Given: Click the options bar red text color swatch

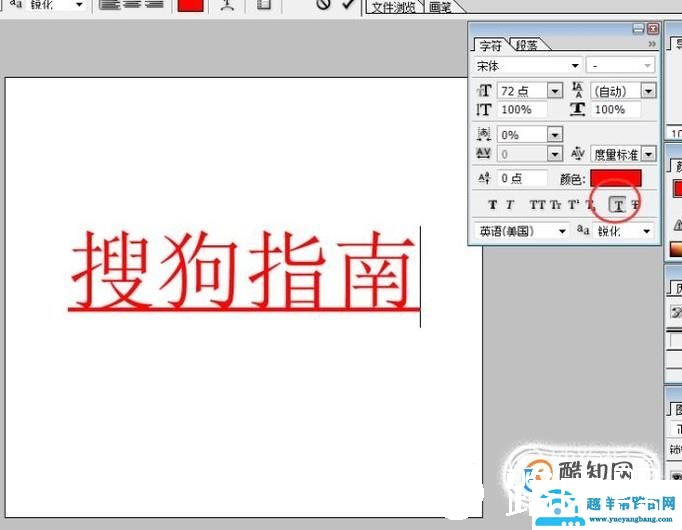Looking at the screenshot, I should (191, 5).
